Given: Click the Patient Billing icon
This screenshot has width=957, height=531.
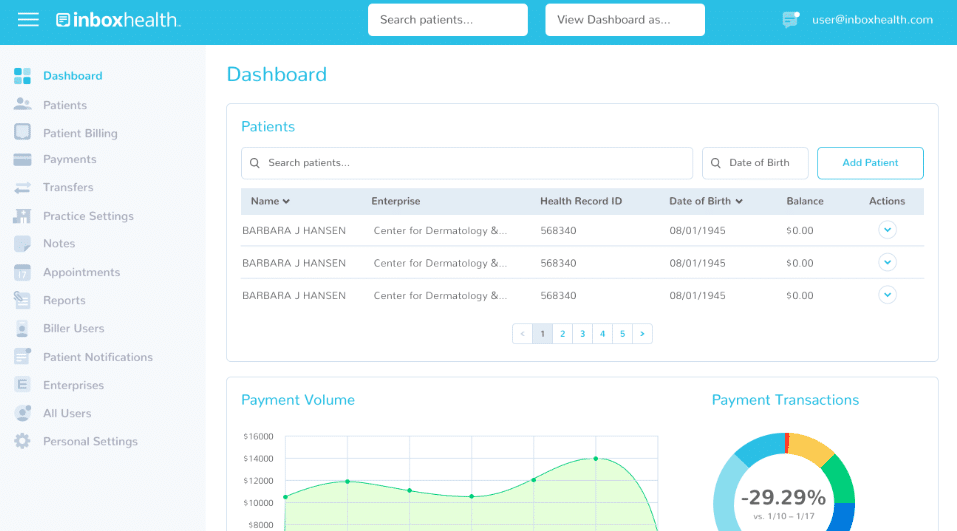Looking at the screenshot, I should coord(22,132).
